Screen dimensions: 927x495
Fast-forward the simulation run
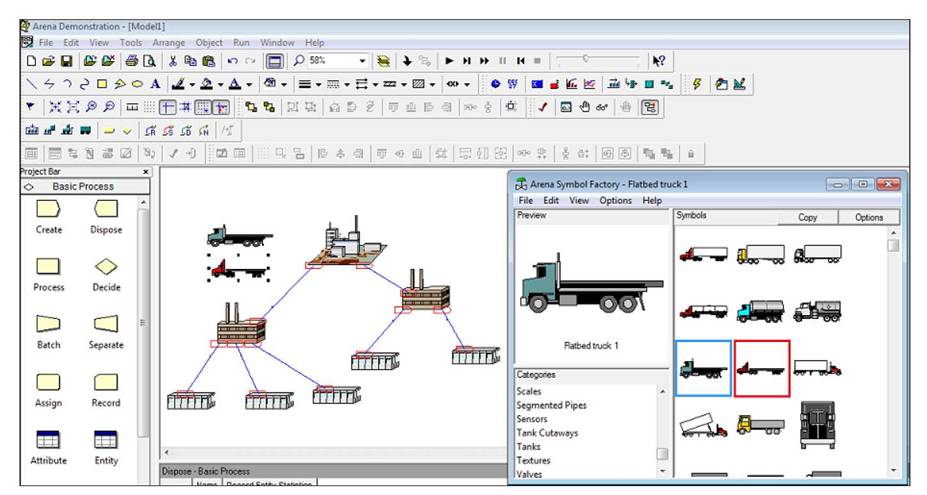pos(485,60)
